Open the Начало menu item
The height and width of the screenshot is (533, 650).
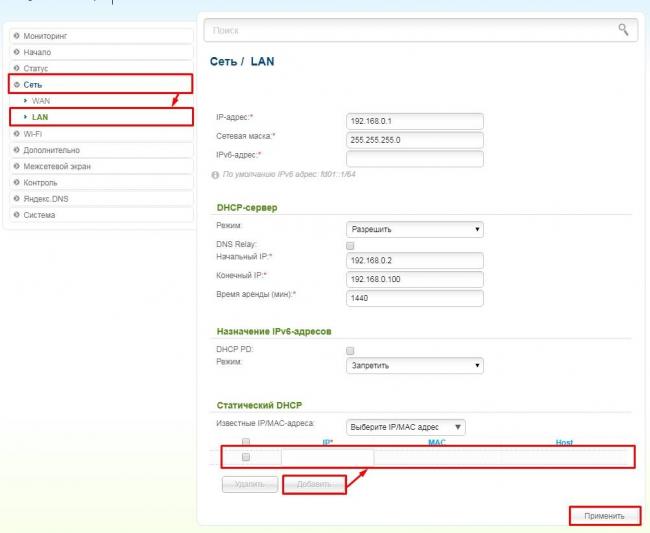pos(101,52)
